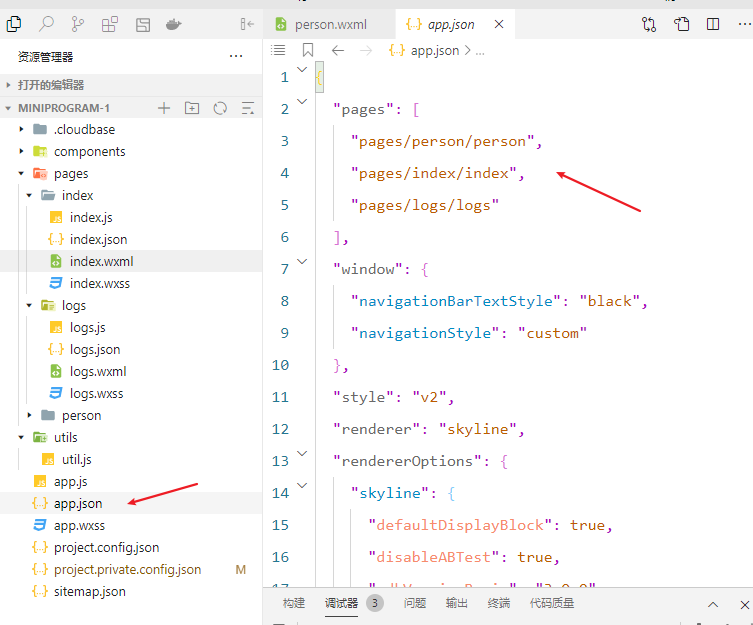The height and width of the screenshot is (625, 753).
Task: Toggle the outline list icon
Action: point(278,50)
